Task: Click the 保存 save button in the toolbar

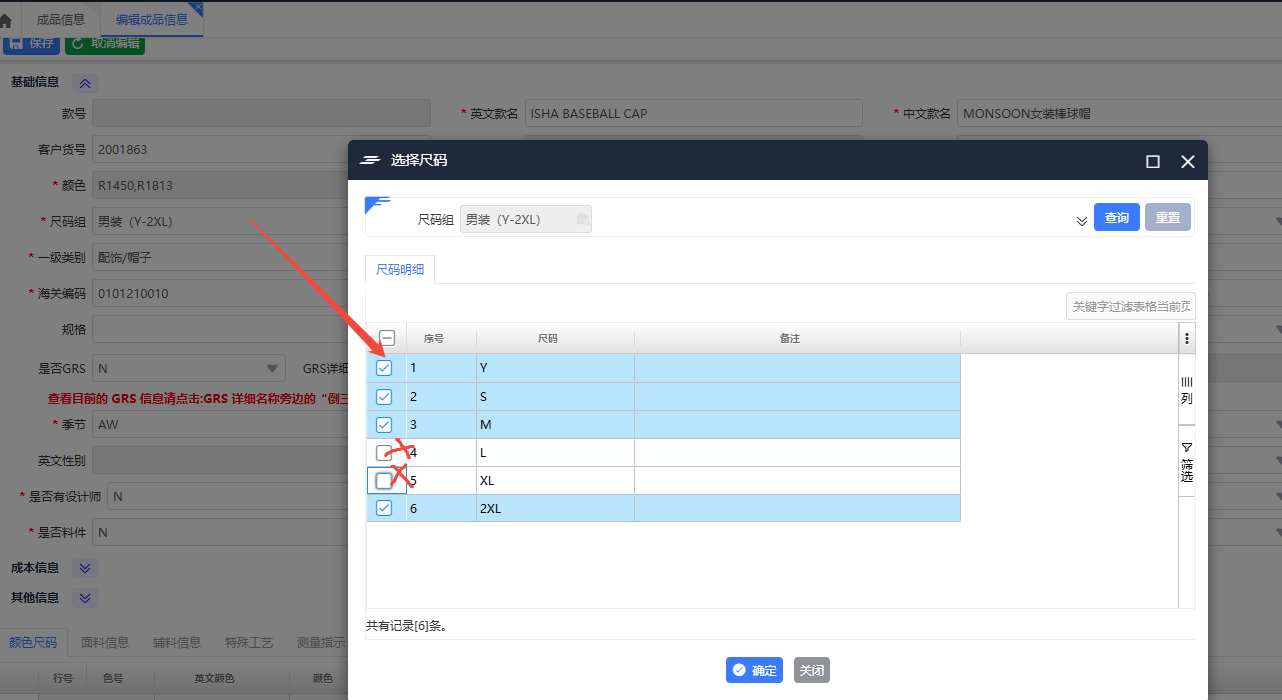Action: tap(32, 43)
